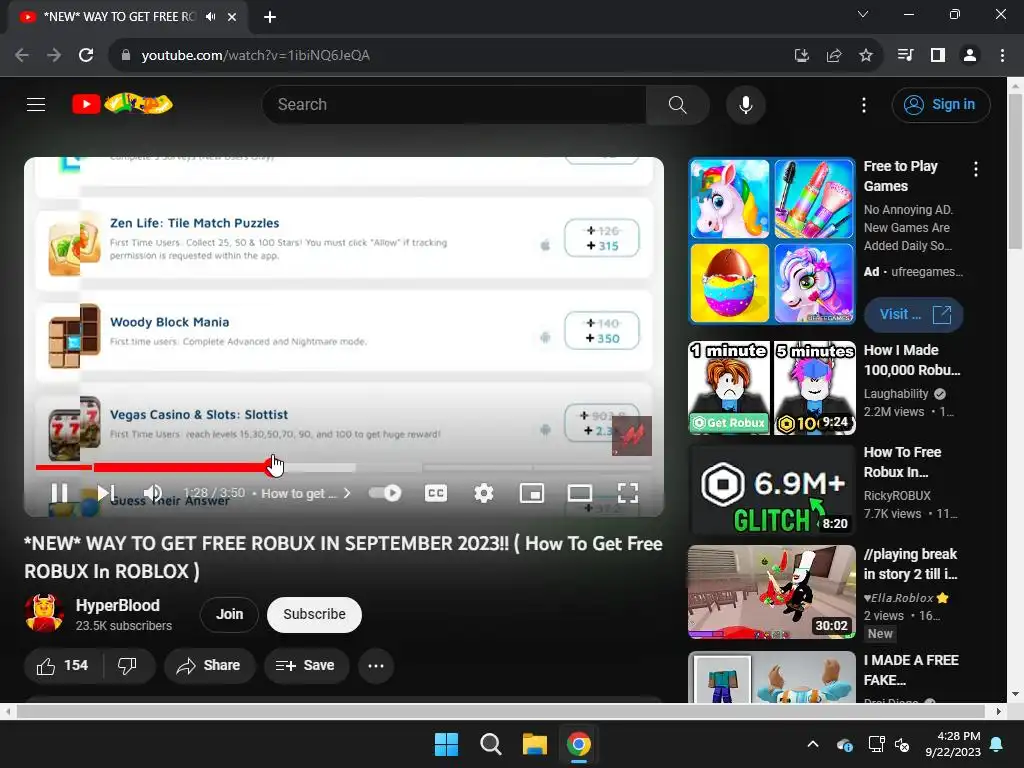Screen dimensions: 1024x768
Task: Install app icon in address bar
Action: click(801, 56)
